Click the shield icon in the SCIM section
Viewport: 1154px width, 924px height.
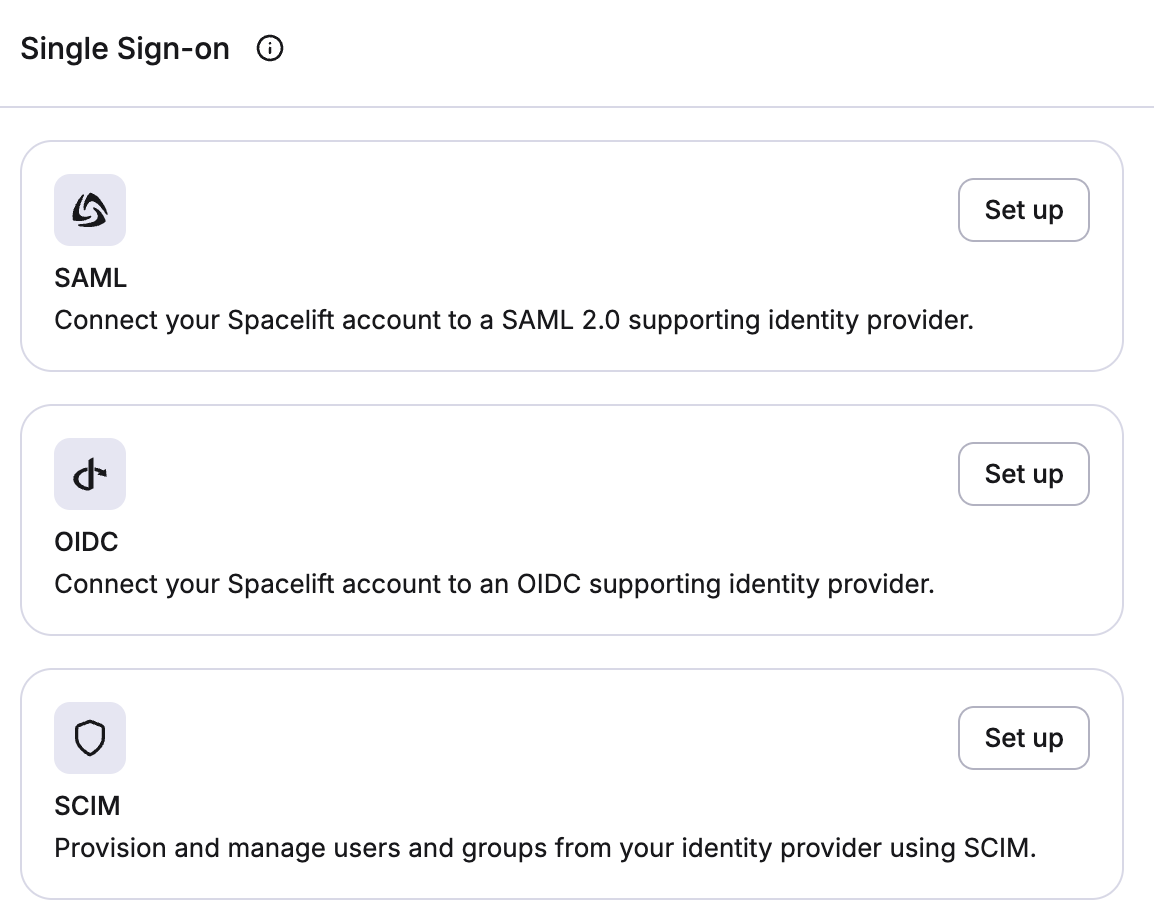[x=89, y=738]
